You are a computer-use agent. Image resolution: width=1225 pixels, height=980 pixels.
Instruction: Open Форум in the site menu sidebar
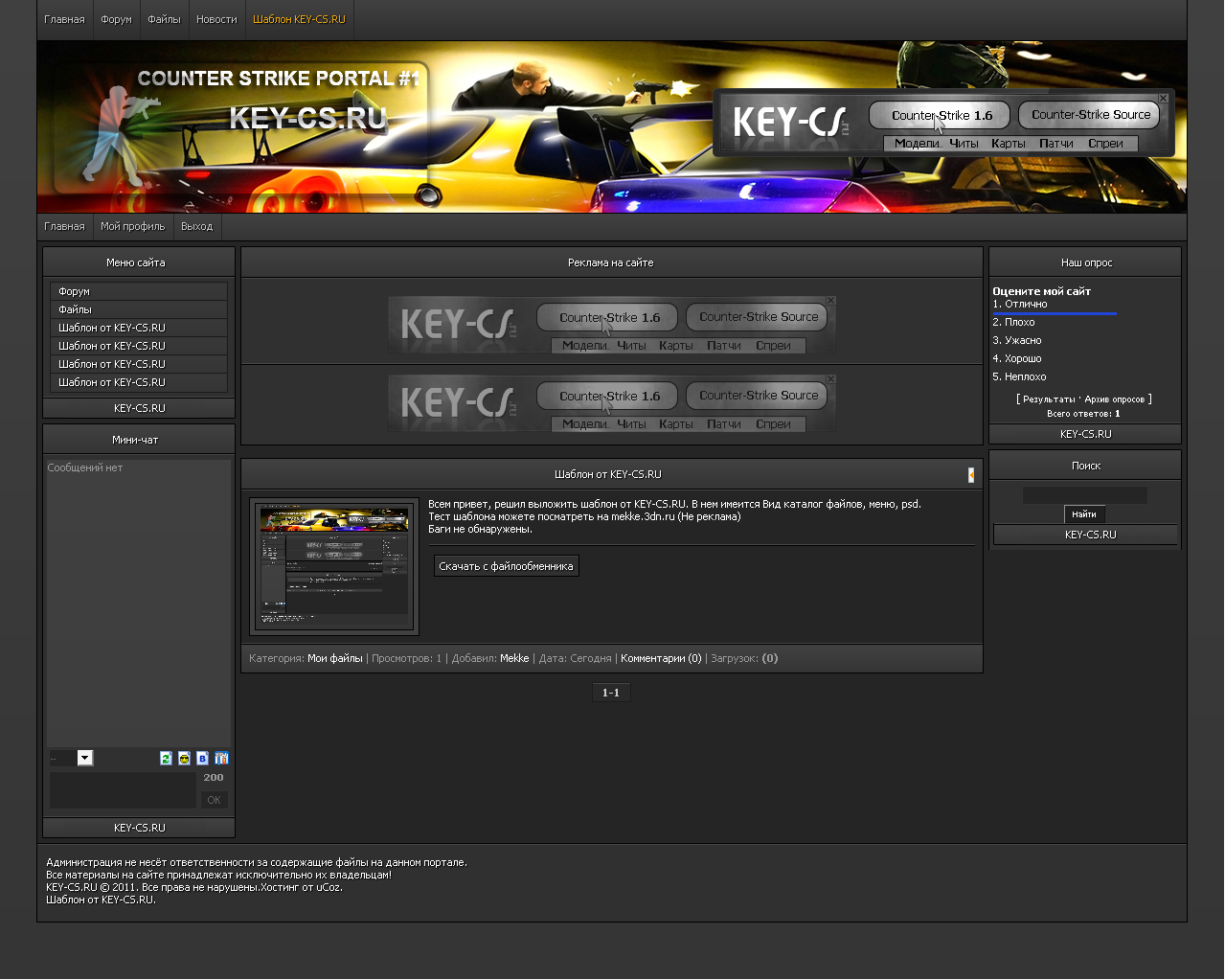click(x=139, y=291)
